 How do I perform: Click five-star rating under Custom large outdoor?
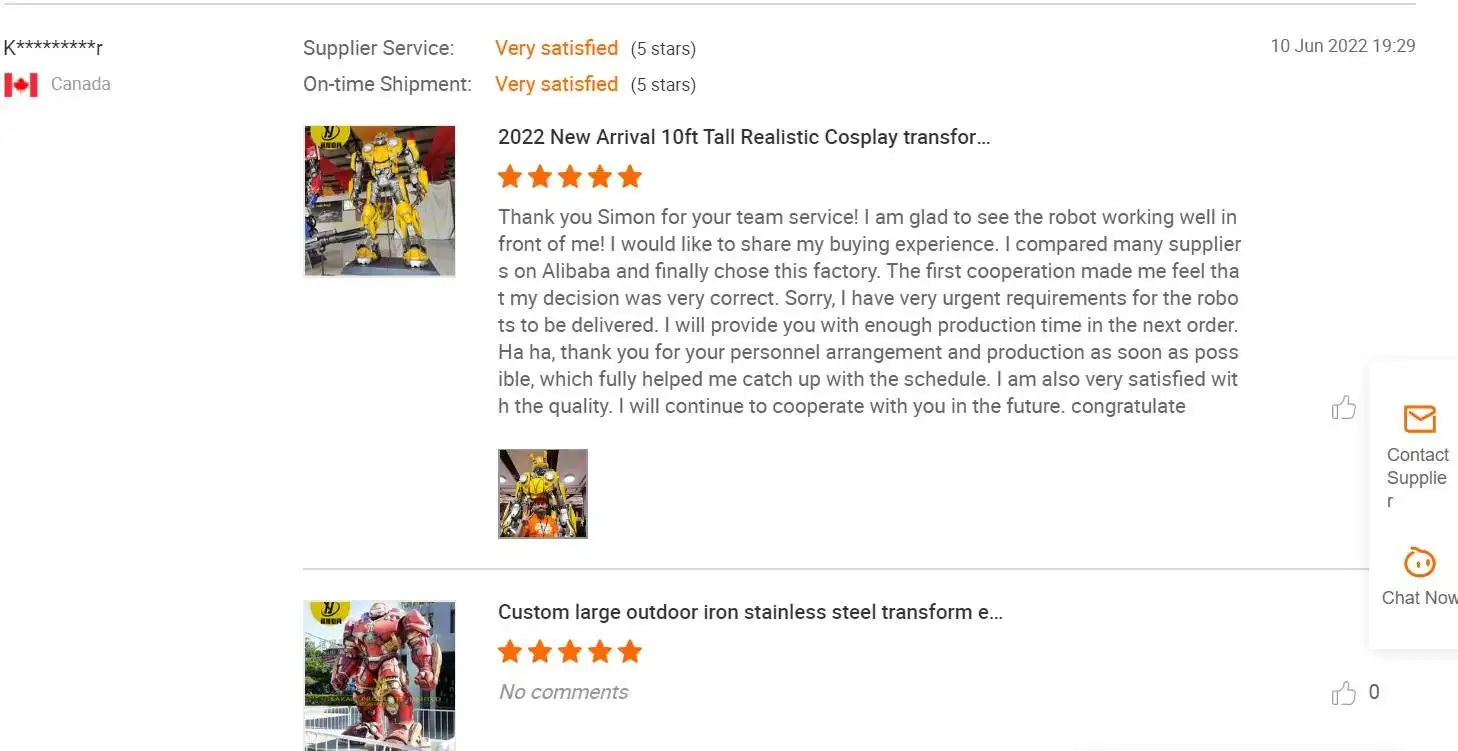point(570,652)
